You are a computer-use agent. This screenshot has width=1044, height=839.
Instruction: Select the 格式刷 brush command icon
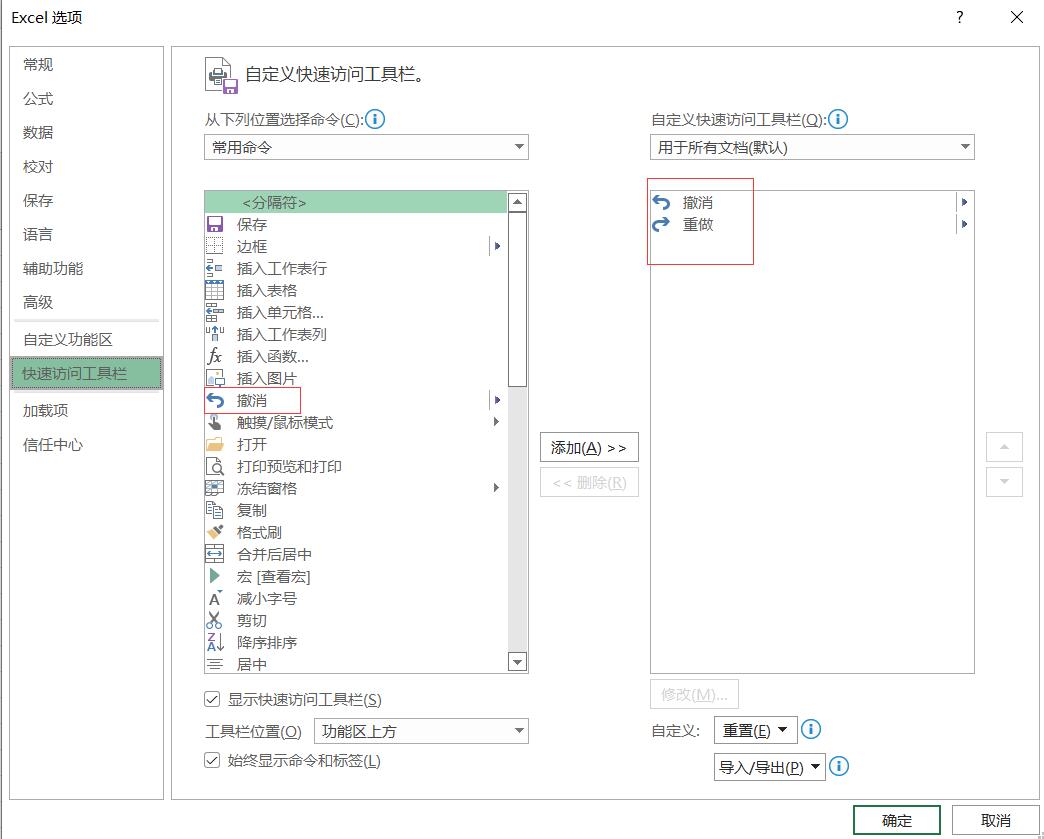pyautogui.click(x=214, y=532)
